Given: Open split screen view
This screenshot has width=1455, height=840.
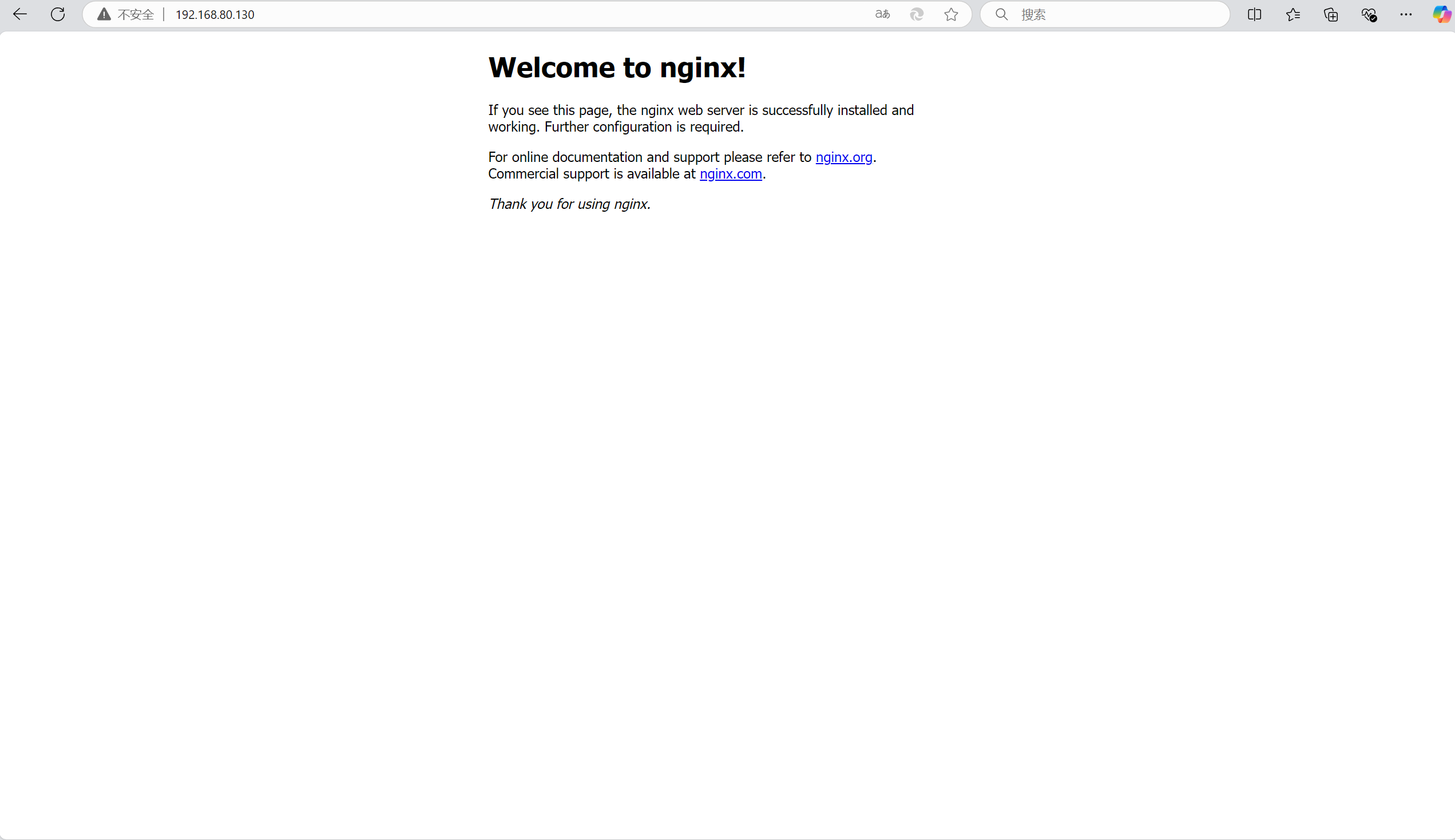Looking at the screenshot, I should click(x=1254, y=14).
